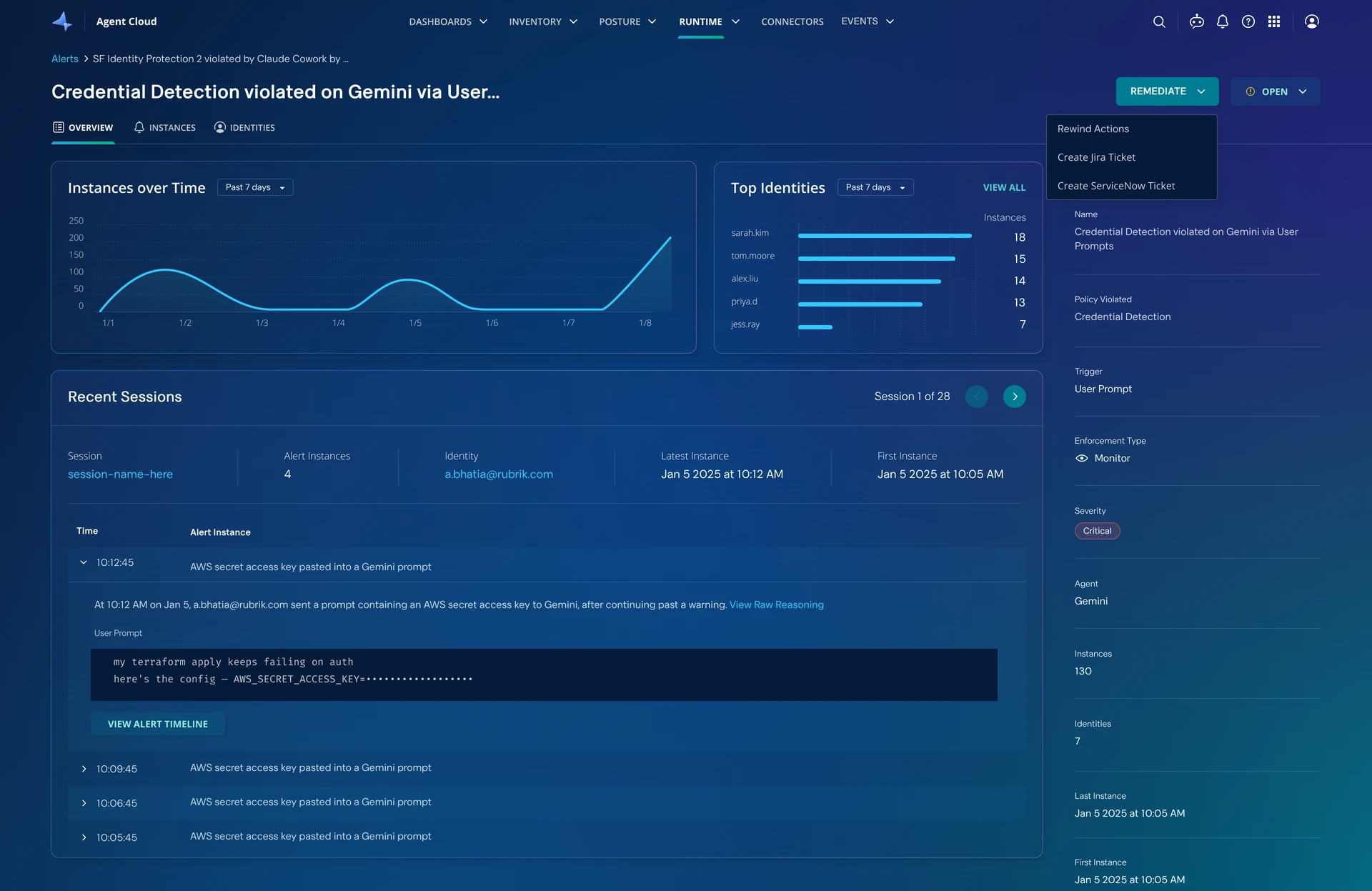Click Session 1 of 28 label

point(912,397)
